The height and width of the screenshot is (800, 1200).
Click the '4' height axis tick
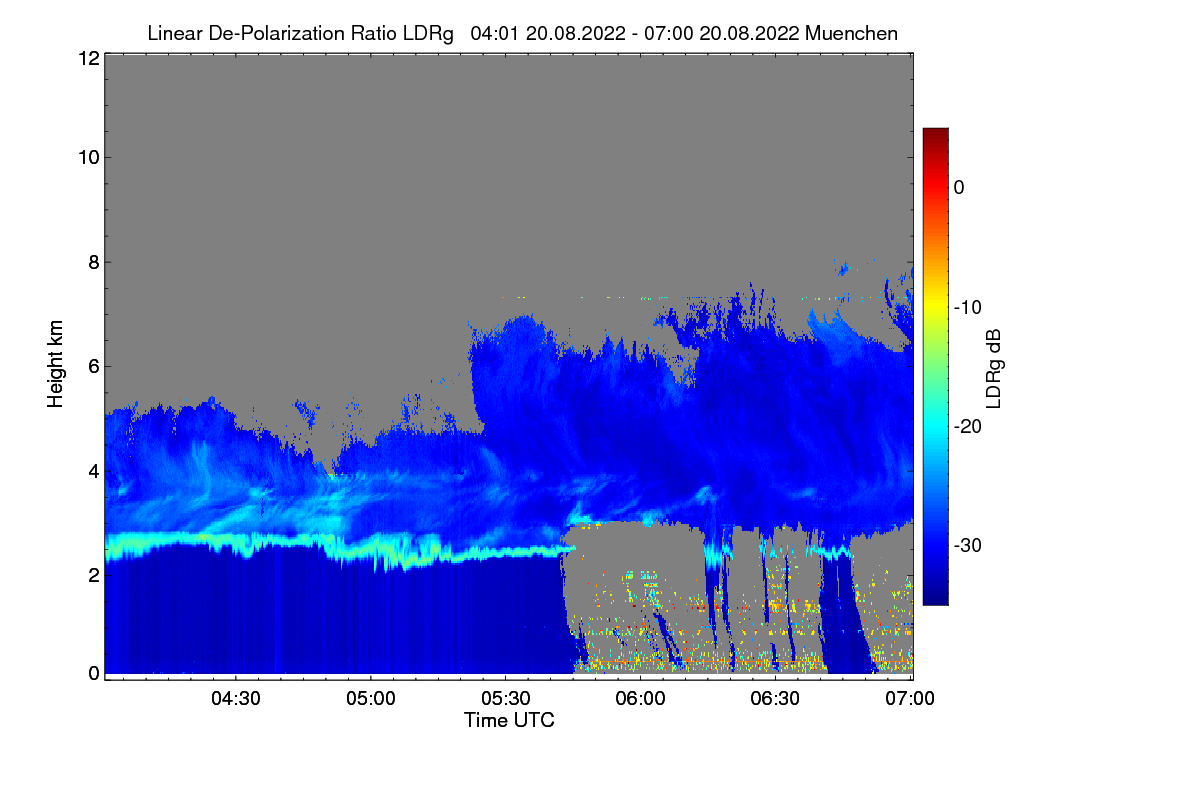pos(93,471)
